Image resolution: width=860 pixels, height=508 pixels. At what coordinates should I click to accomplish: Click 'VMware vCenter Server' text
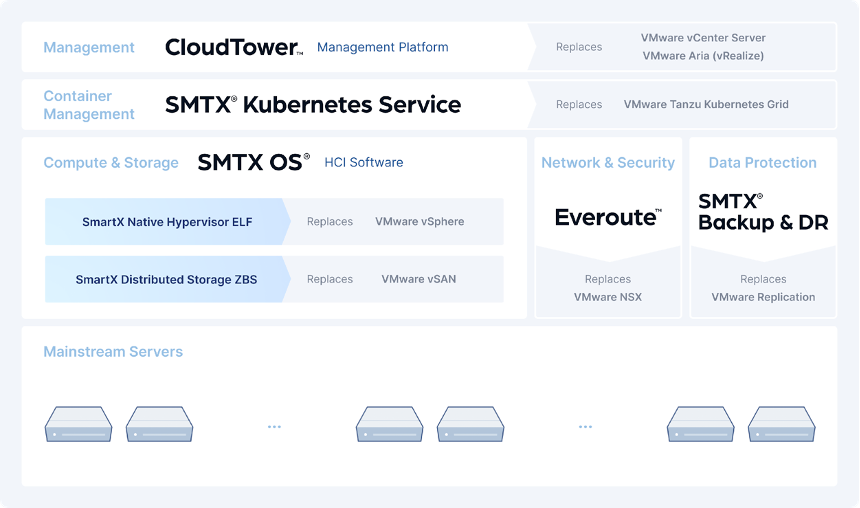[x=703, y=38]
